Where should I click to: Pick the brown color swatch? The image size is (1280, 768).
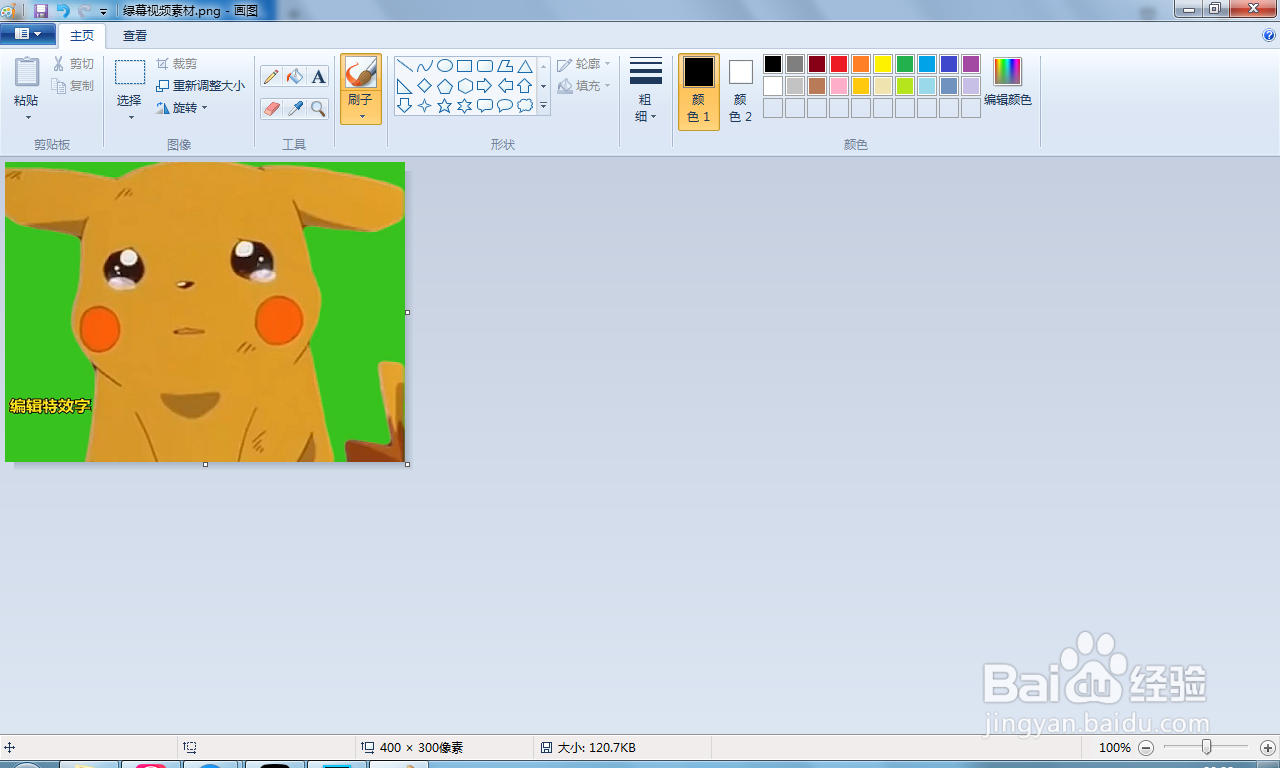click(817, 86)
